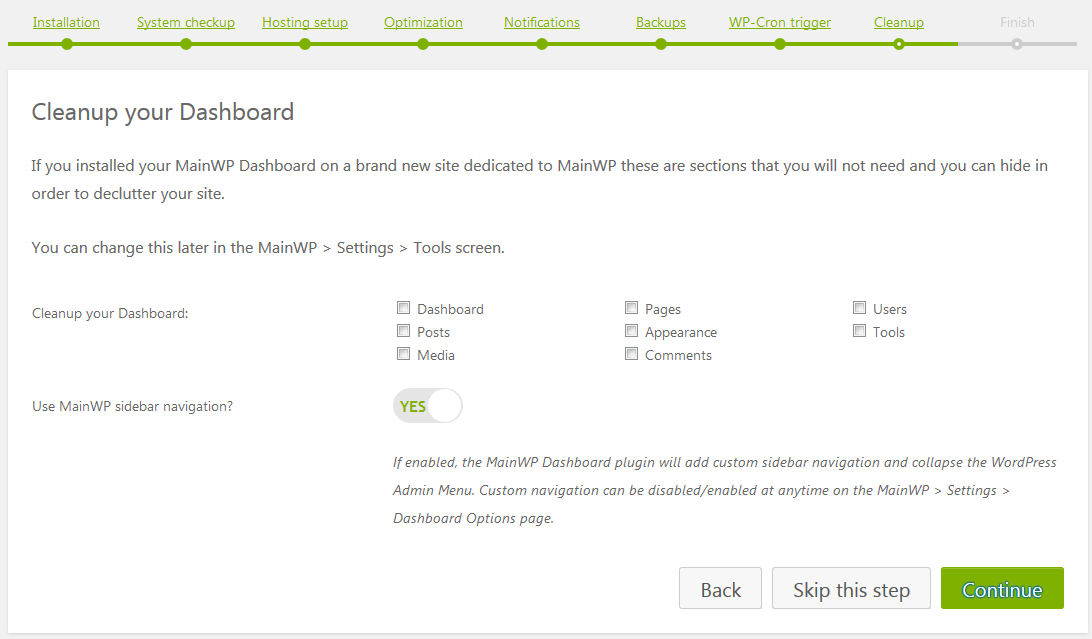The height and width of the screenshot is (639, 1092).
Task: Open the System checkup step
Action: coord(186,22)
